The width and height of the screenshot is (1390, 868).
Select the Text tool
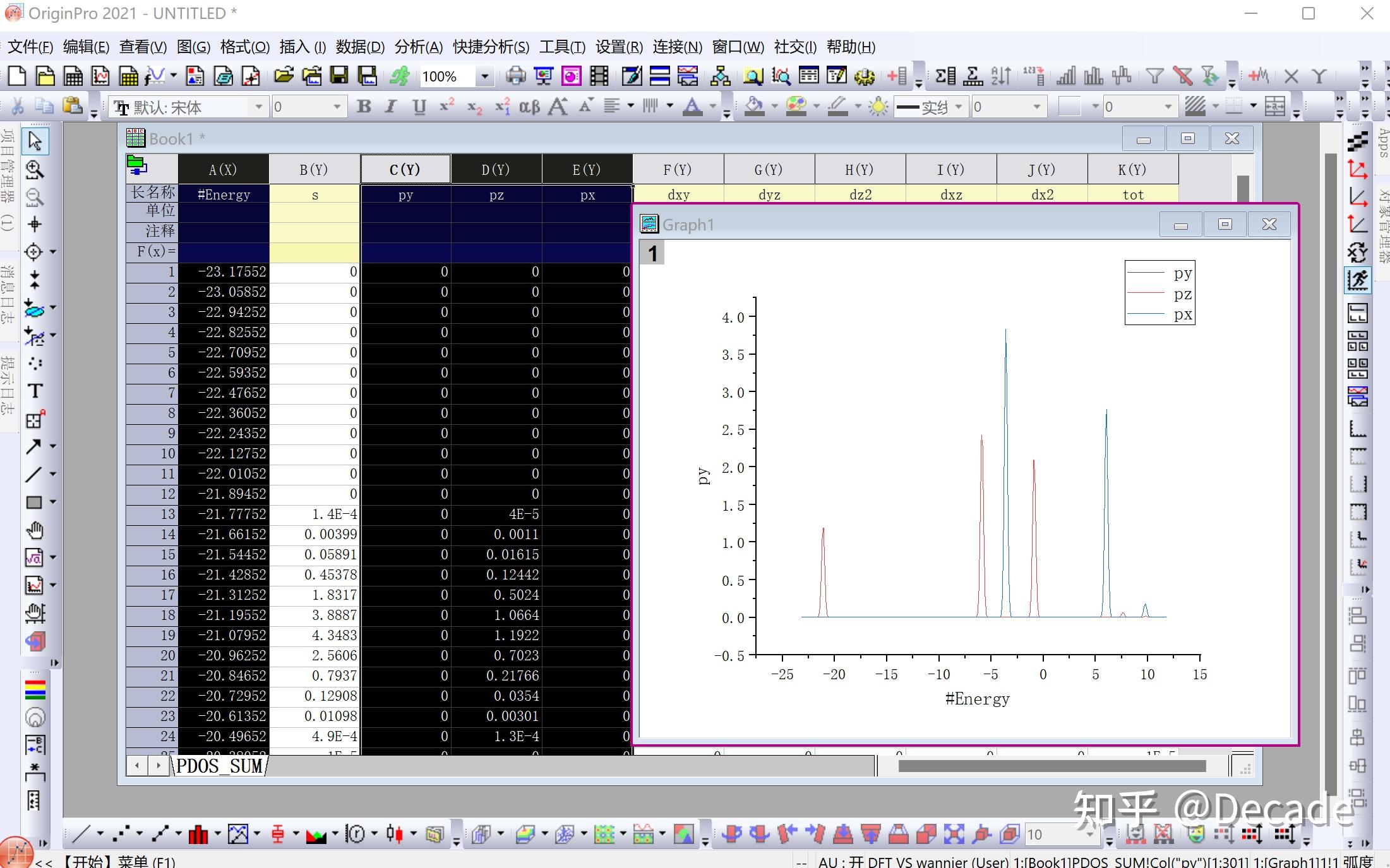pyautogui.click(x=35, y=391)
